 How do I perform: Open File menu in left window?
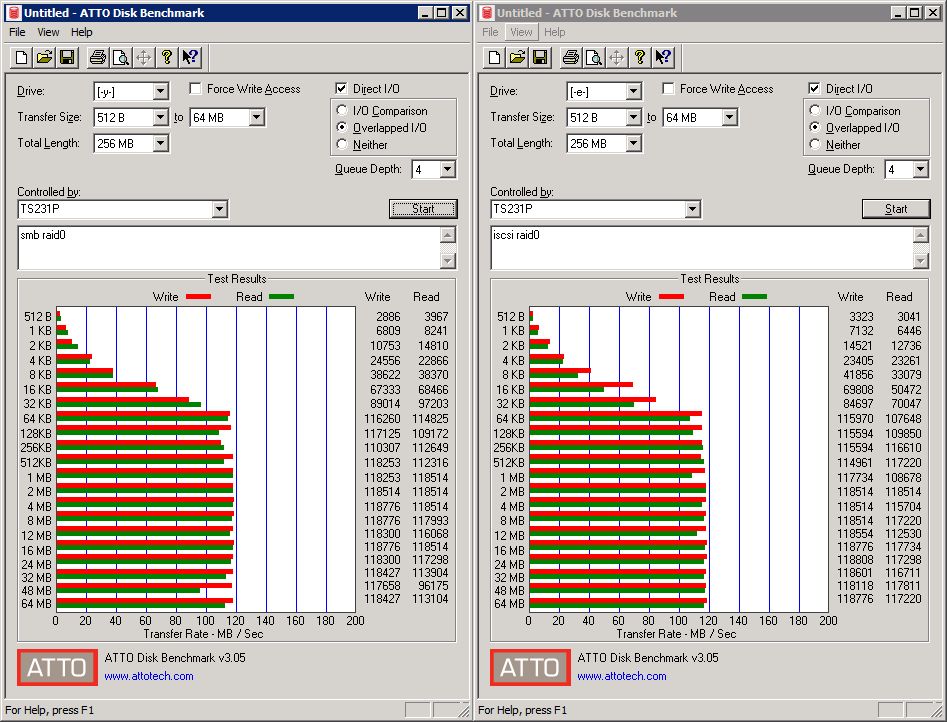(x=18, y=32)
